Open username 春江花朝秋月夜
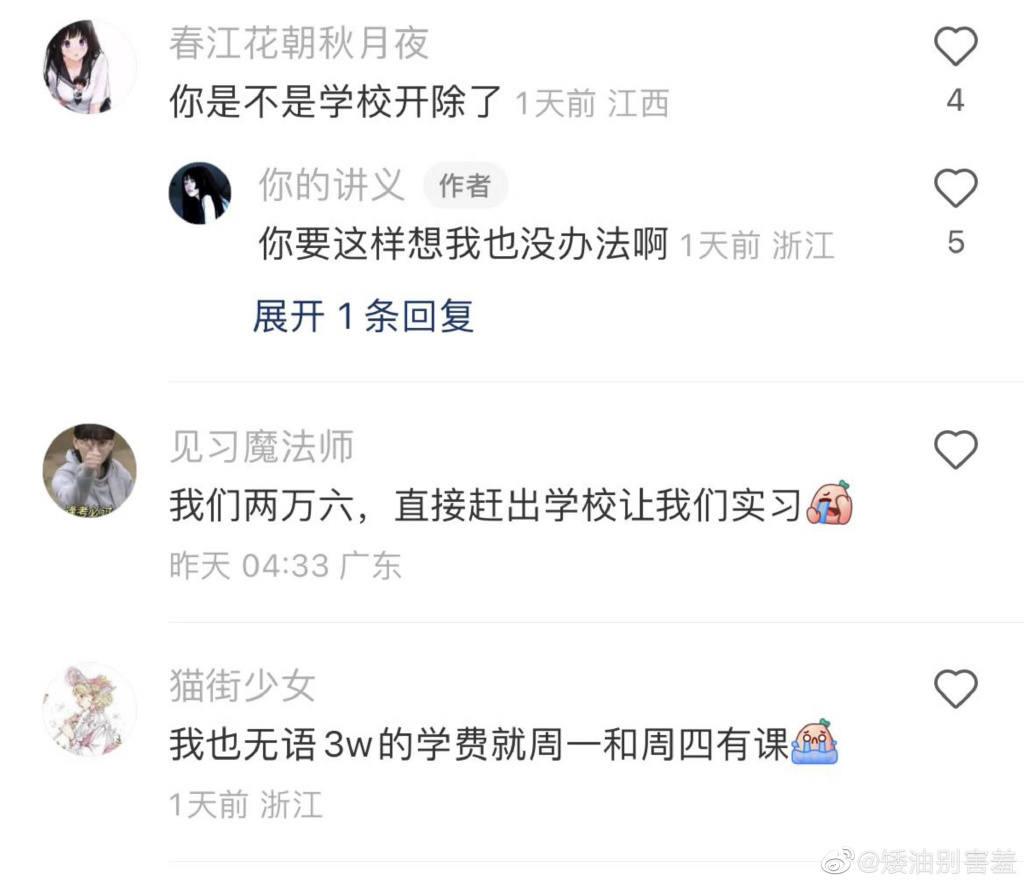The width and height of the screenshot is (1024, 885). 299,44
